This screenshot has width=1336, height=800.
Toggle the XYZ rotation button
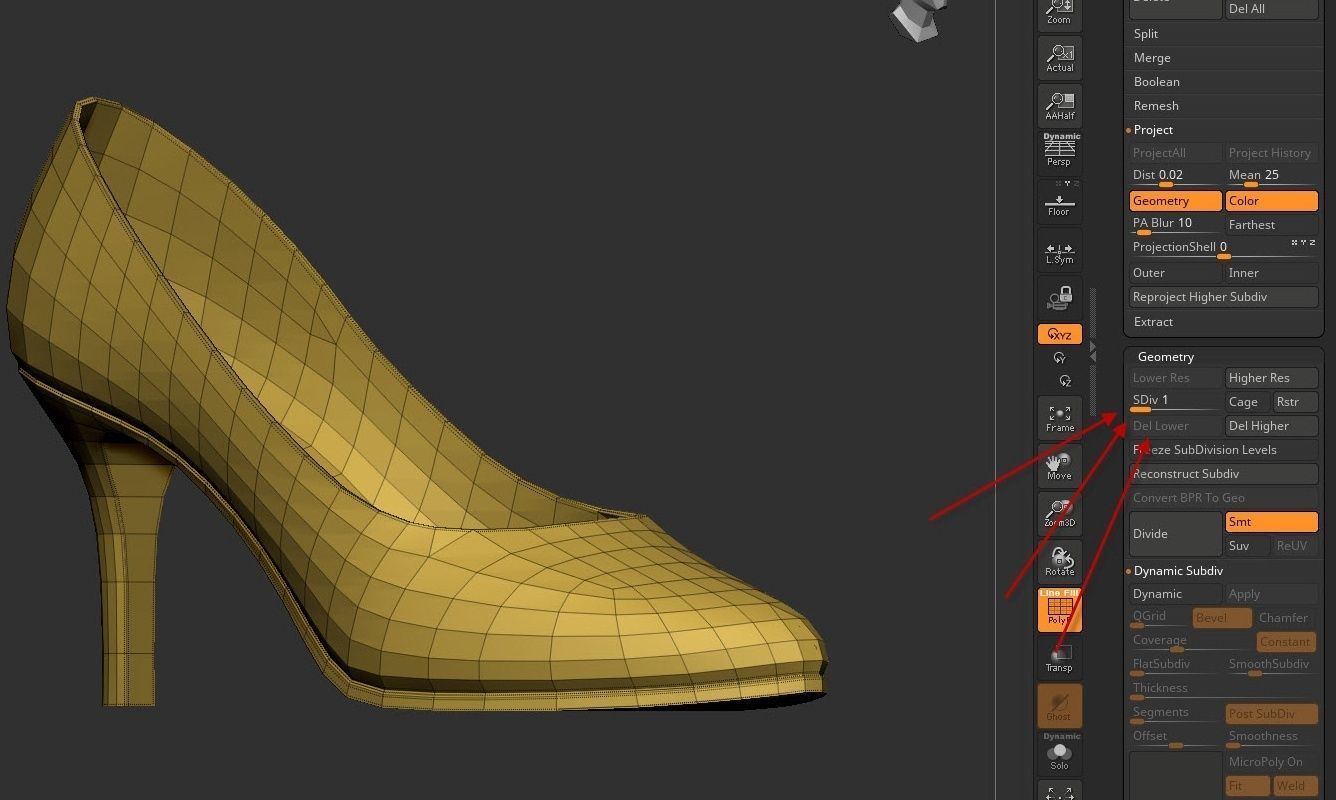pyautogui.click(x=1059, y=335)
